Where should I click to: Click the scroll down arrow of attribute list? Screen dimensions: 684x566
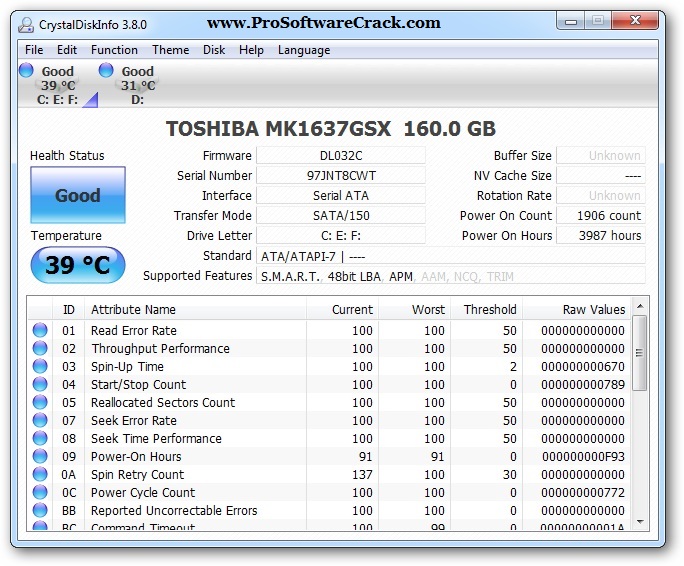click(x=640, y=521)
